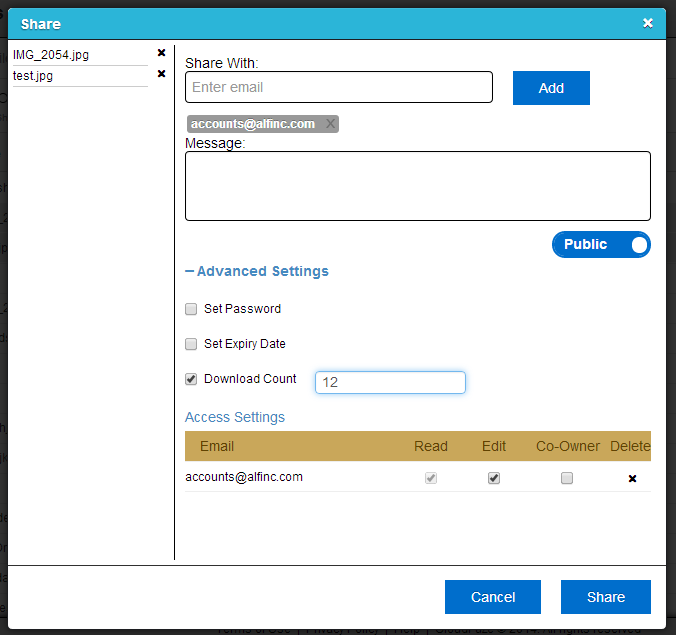The height and width of the screenshot is (635, 676).
Task: Delete accounts@alfinc.com from the access table
Action: 632,479
